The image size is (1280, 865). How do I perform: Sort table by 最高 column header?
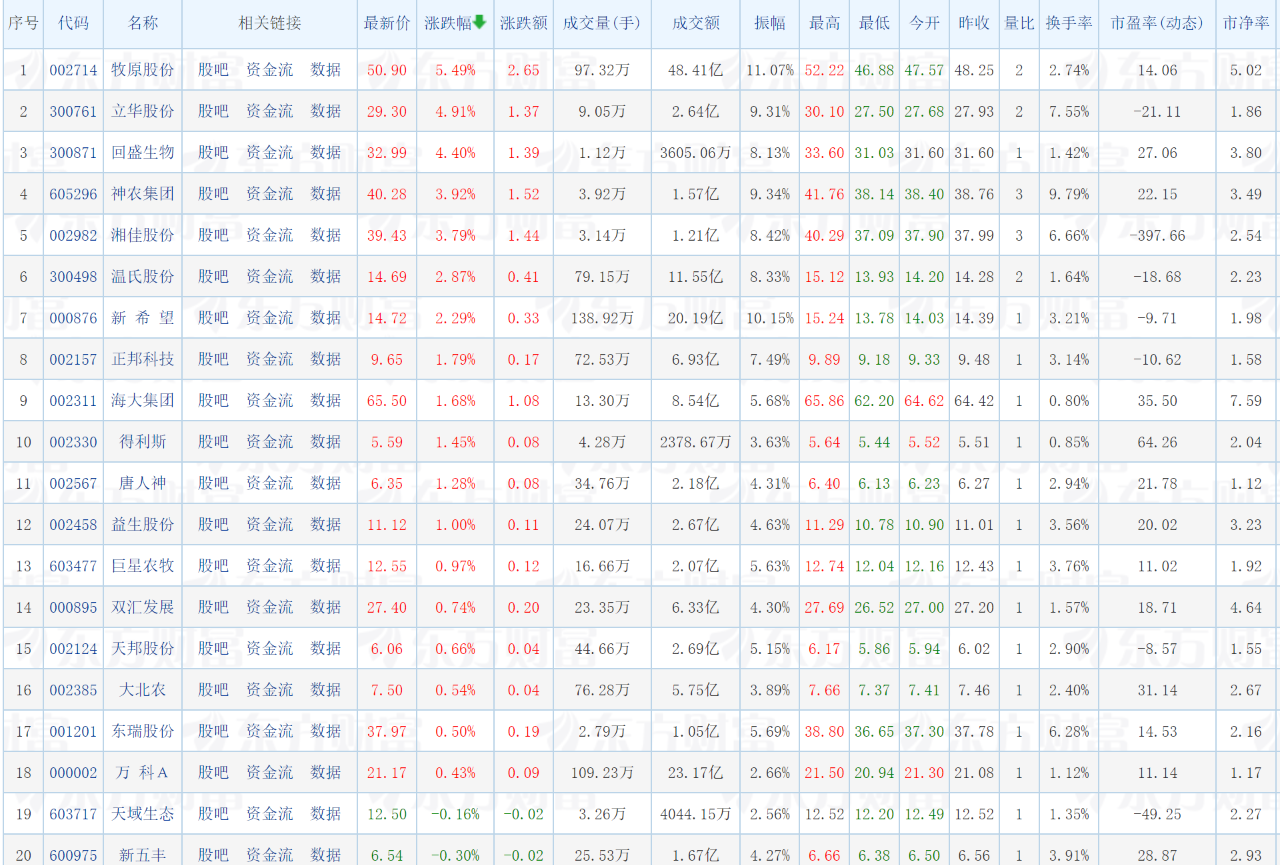[824, 23]
